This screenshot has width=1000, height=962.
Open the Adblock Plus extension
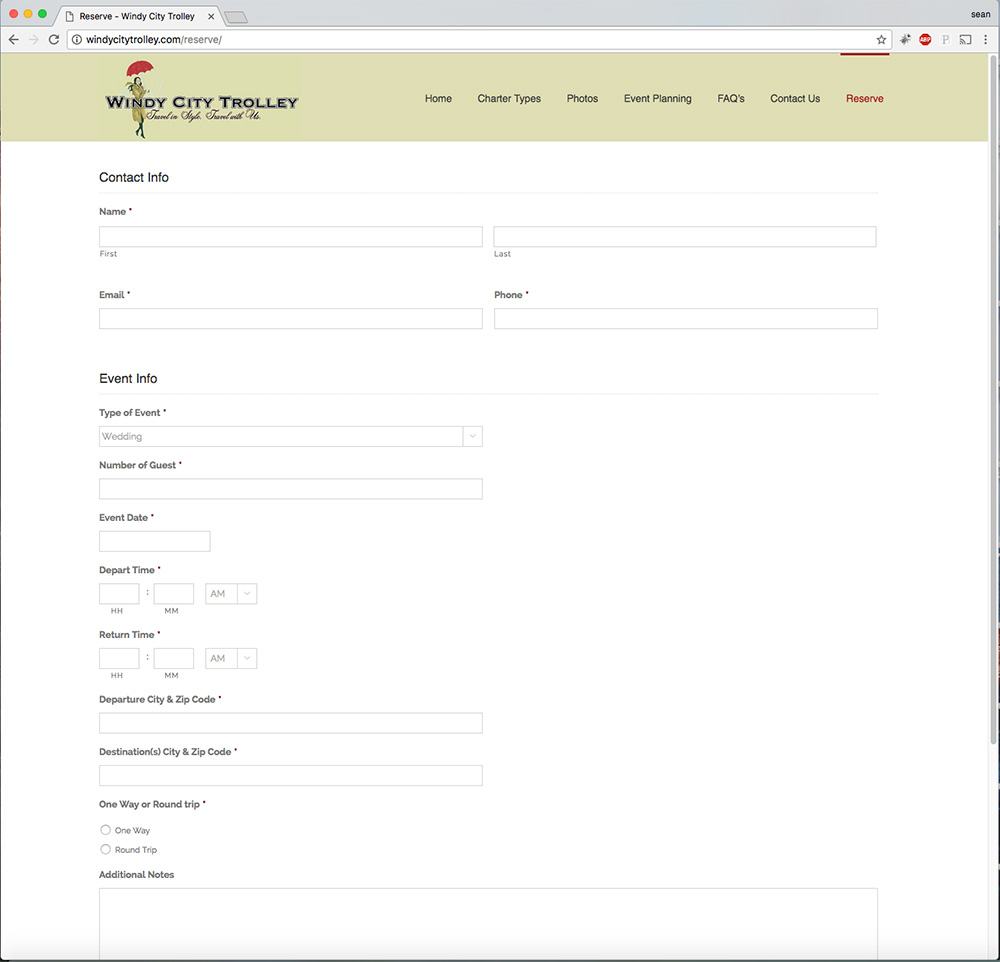point(925,40)
